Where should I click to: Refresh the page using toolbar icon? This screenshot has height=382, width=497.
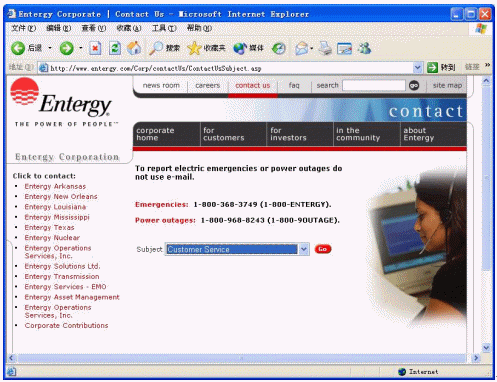tap(115, 49)
